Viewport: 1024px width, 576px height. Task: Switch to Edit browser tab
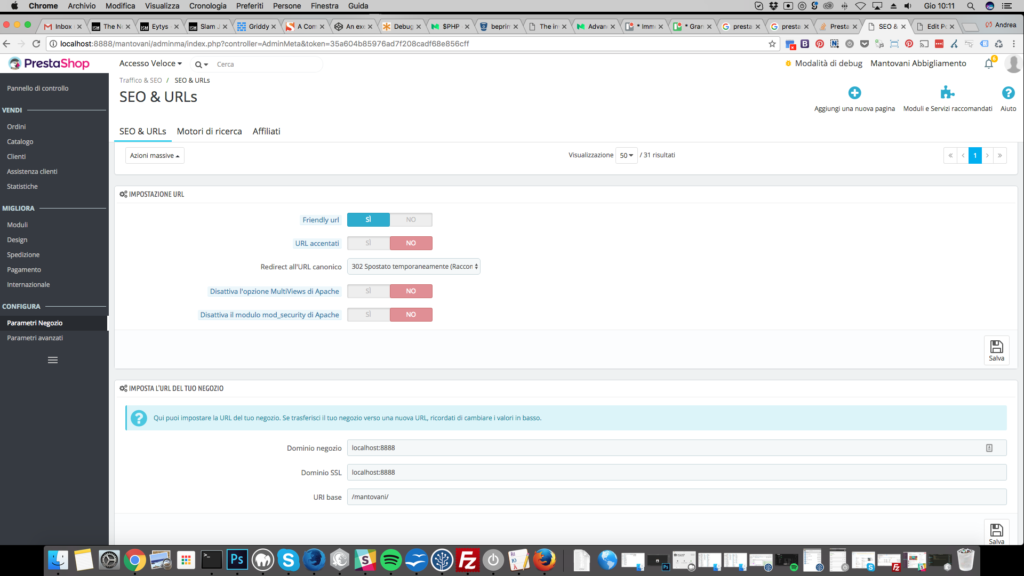pyautogui.click(x=935, y=26)
